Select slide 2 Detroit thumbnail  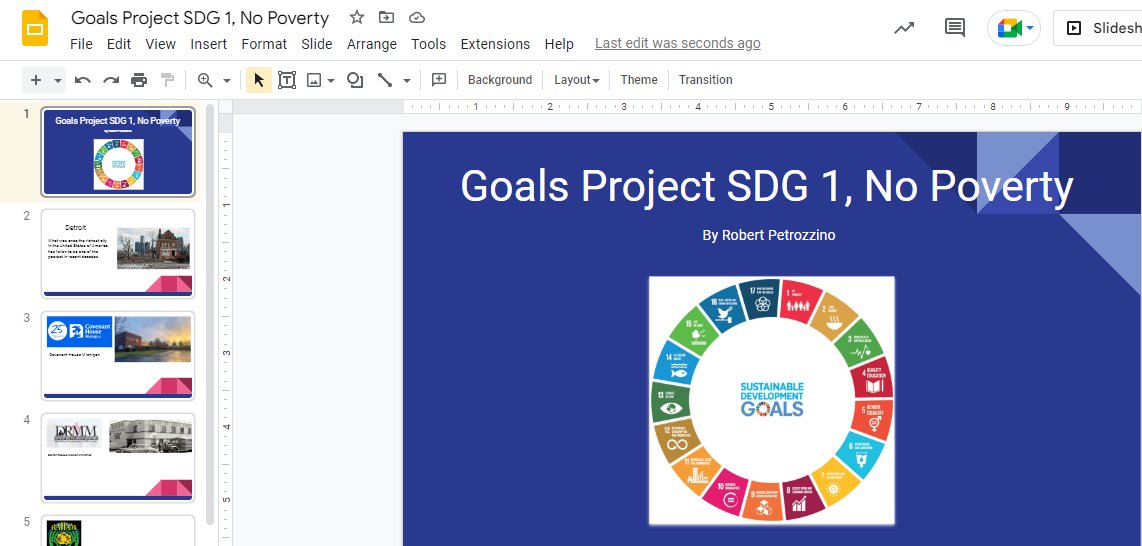point(118,254)
